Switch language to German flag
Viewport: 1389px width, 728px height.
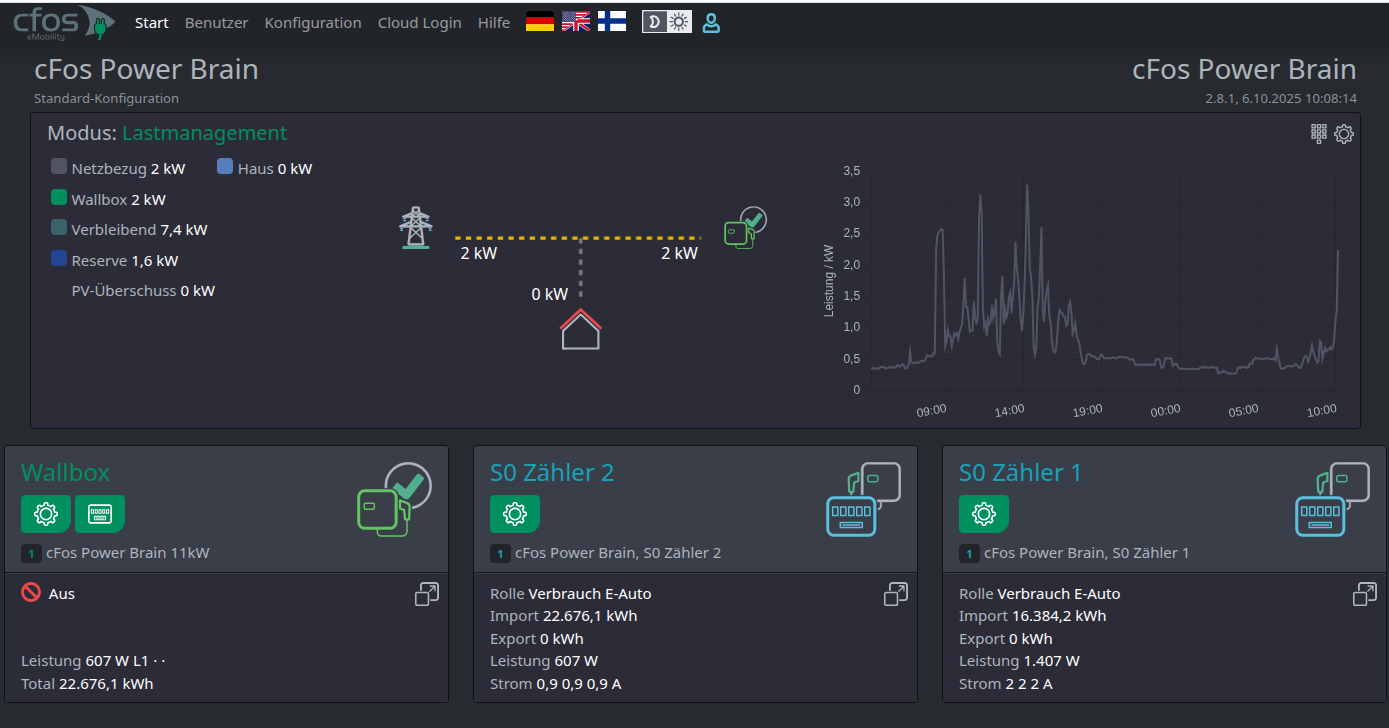pyautogui.click(x=540, y=22)
